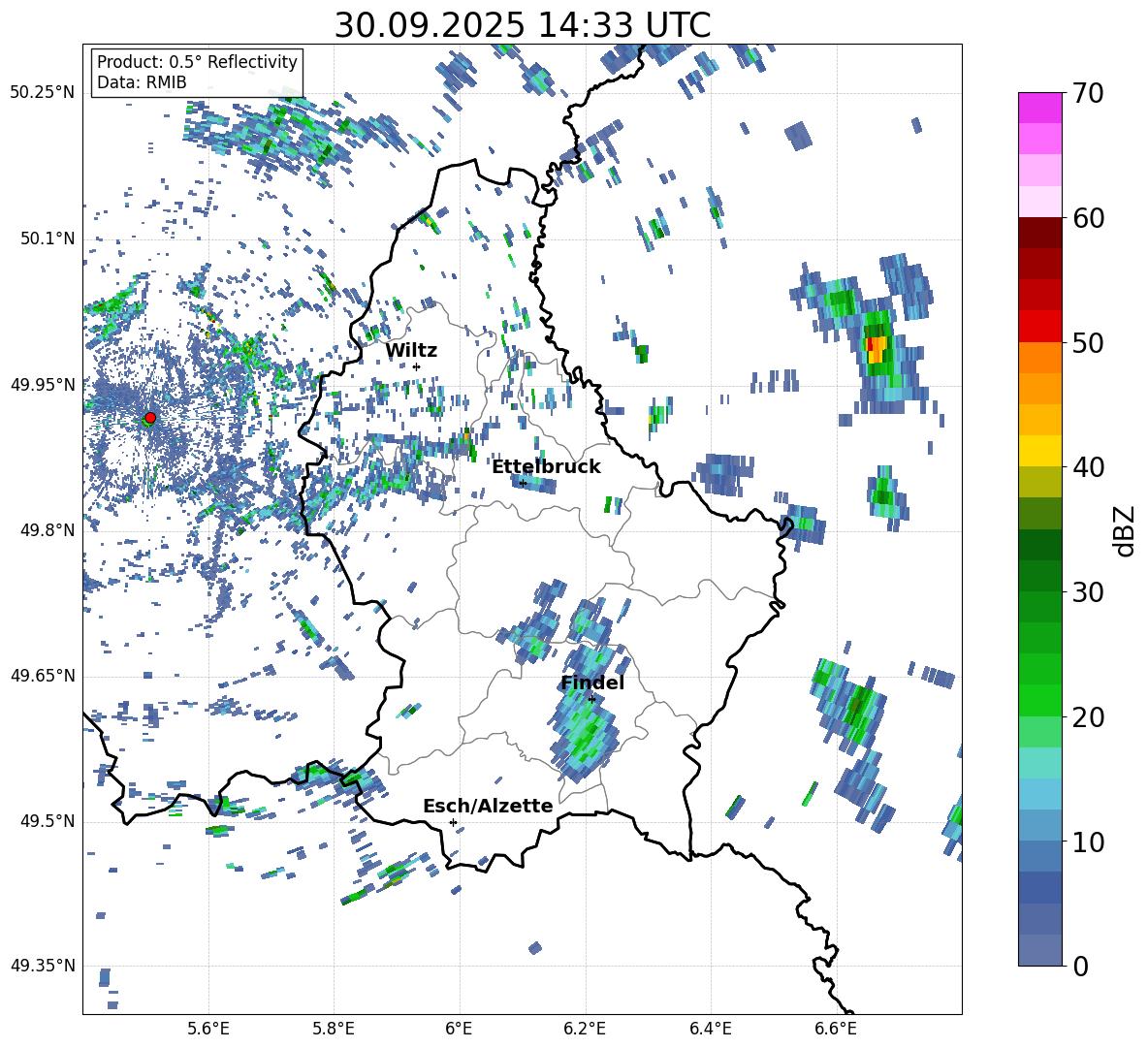Click the Wiltz city label
Image resolution: width=1148 pixels, height=1048 pixels.
[411, 350]
